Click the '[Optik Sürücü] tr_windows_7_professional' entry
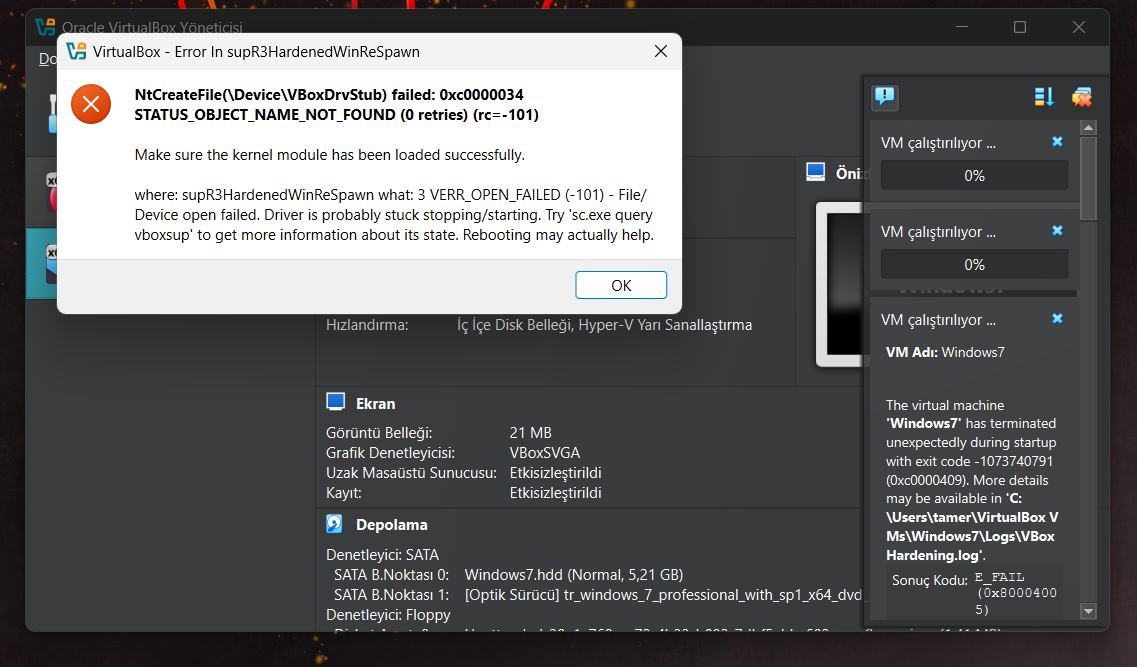 pos(663,595)
